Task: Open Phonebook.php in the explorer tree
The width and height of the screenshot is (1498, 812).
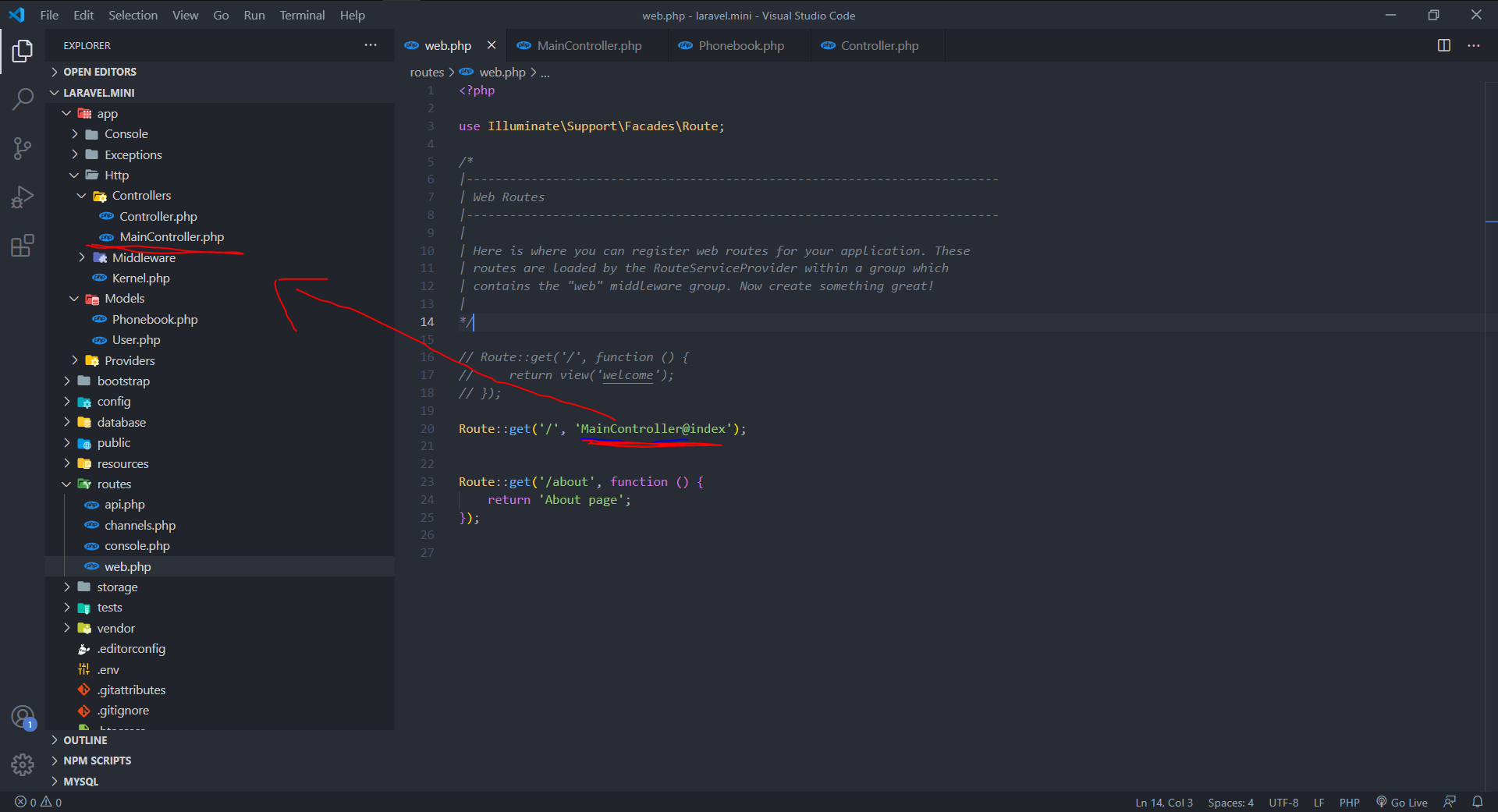Action: click(154, 320)
